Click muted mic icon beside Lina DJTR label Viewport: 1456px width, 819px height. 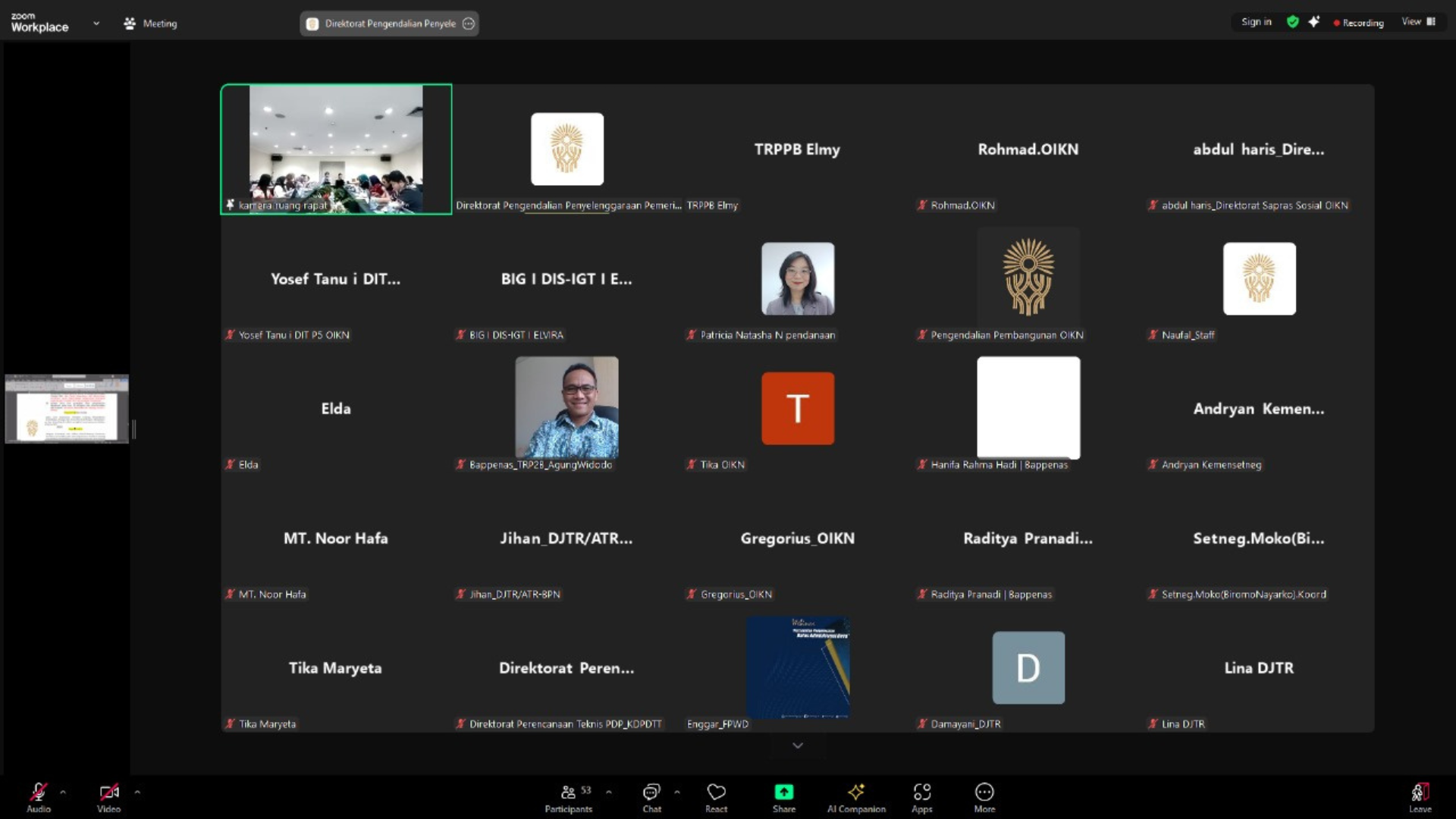(1153, 724)
